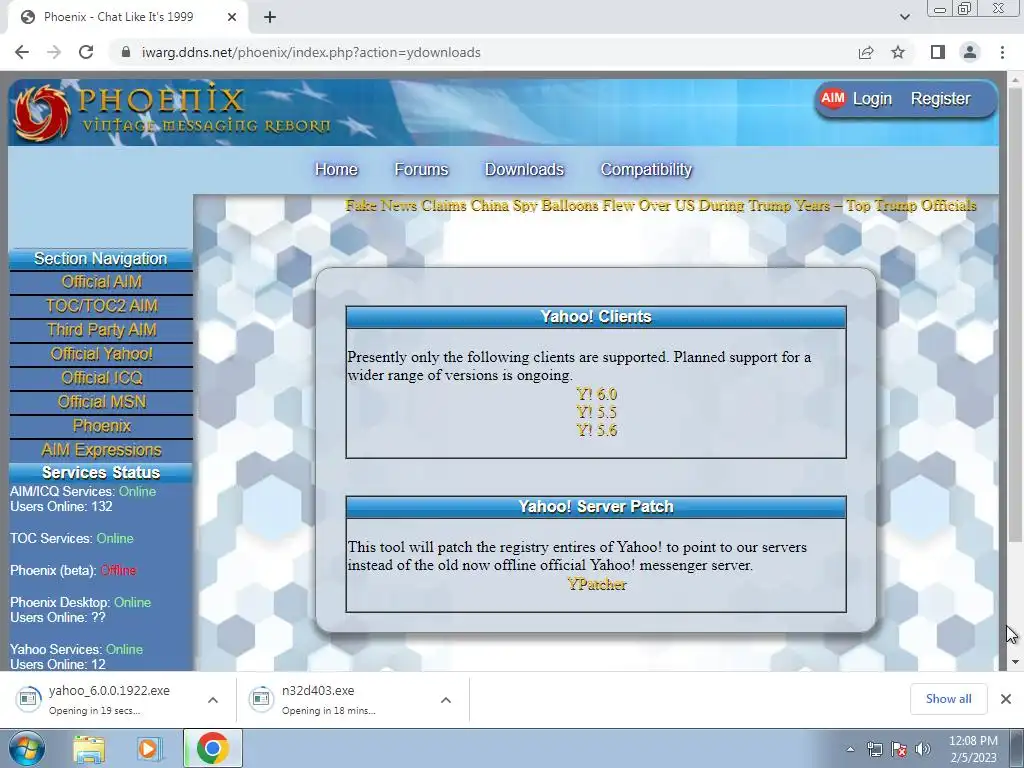Go back to the previous page

pyautogui.click(x=22, y=52)
